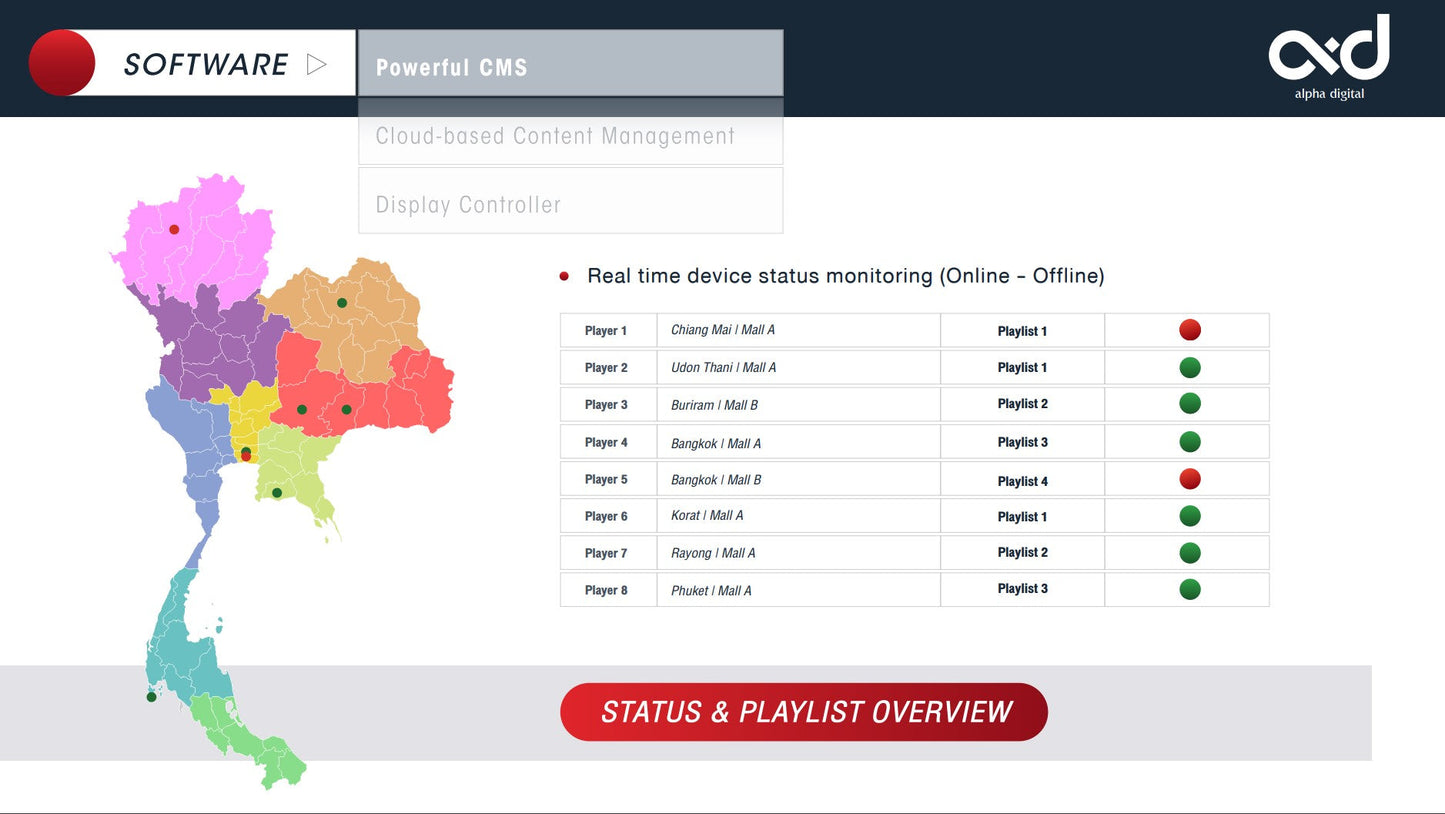Click the green status dot for Player 2
Screen dimensions: 1445x814
tap(1189, 367)
